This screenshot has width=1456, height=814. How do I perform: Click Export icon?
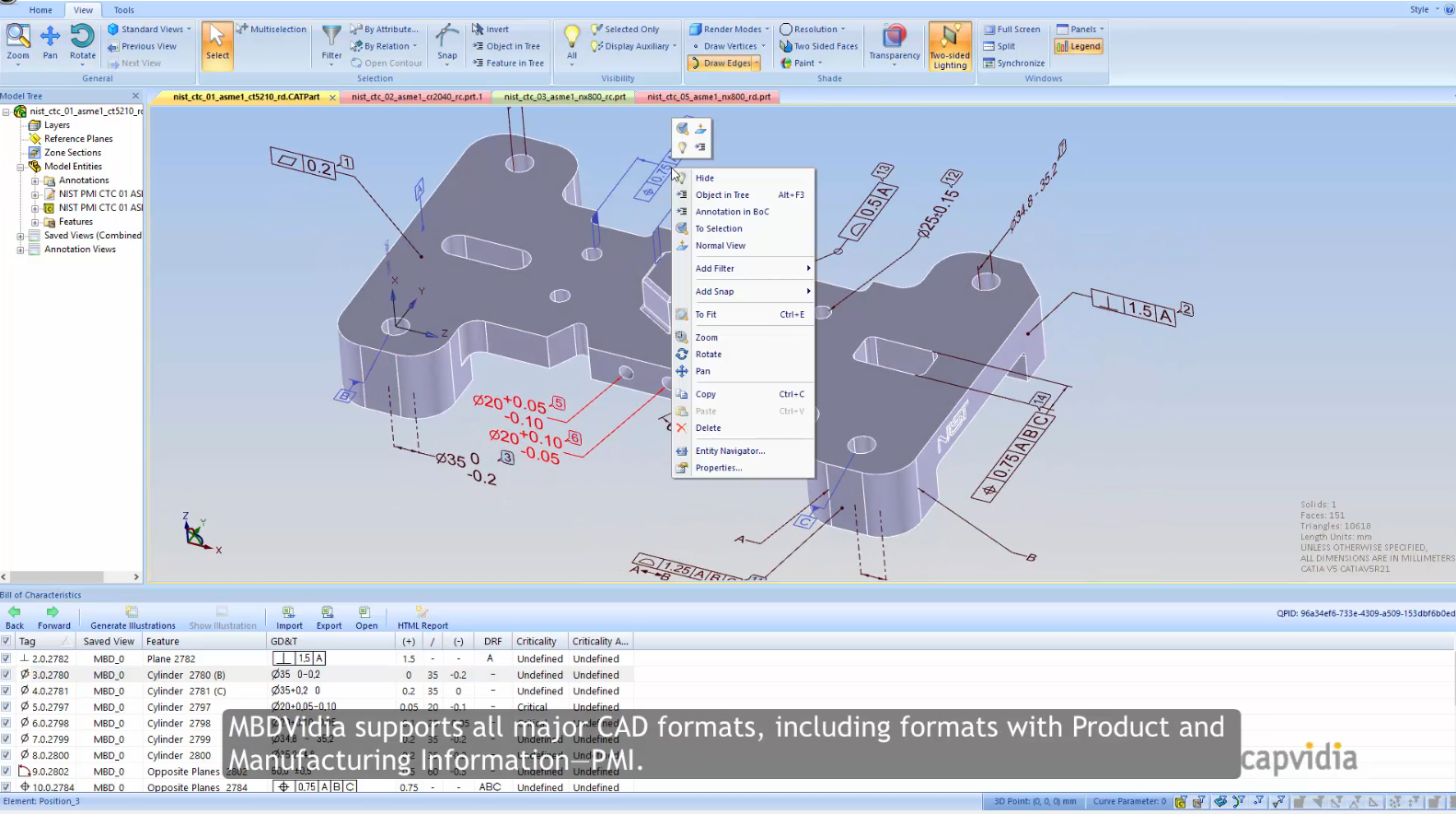pyautogui.click(x=329, y=617)
